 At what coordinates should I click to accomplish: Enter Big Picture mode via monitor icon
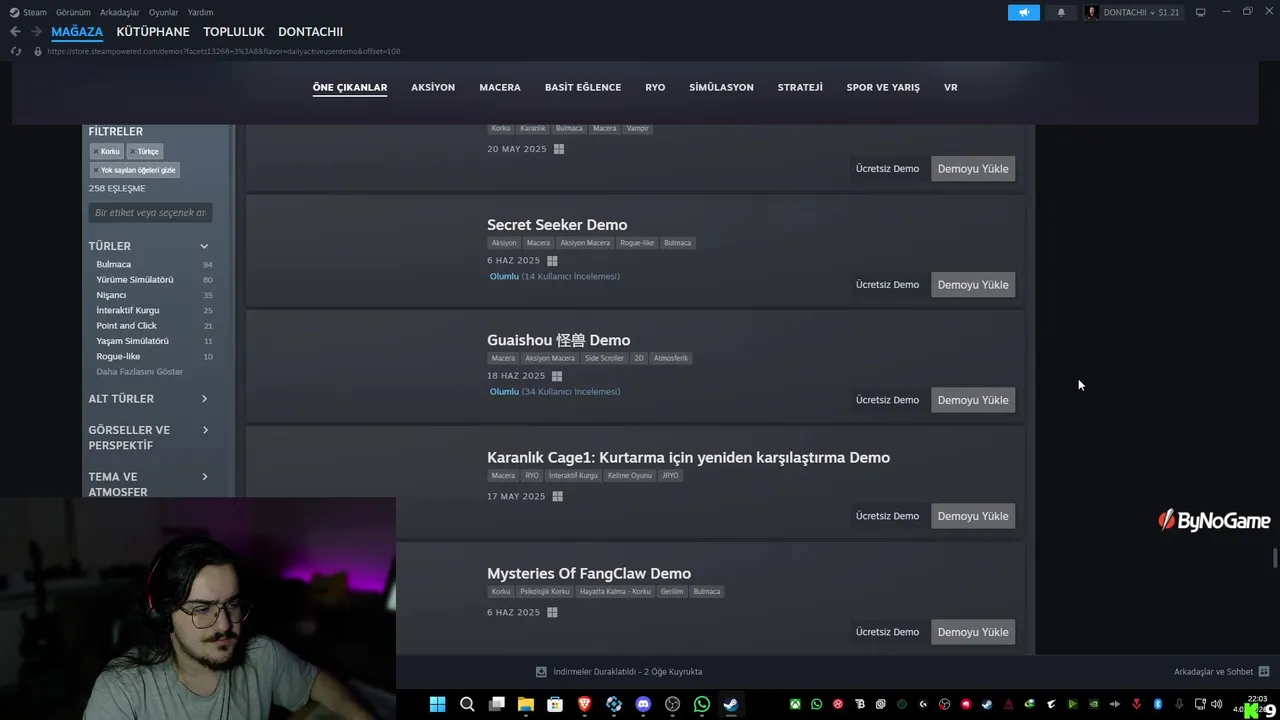click(1200, 12)
